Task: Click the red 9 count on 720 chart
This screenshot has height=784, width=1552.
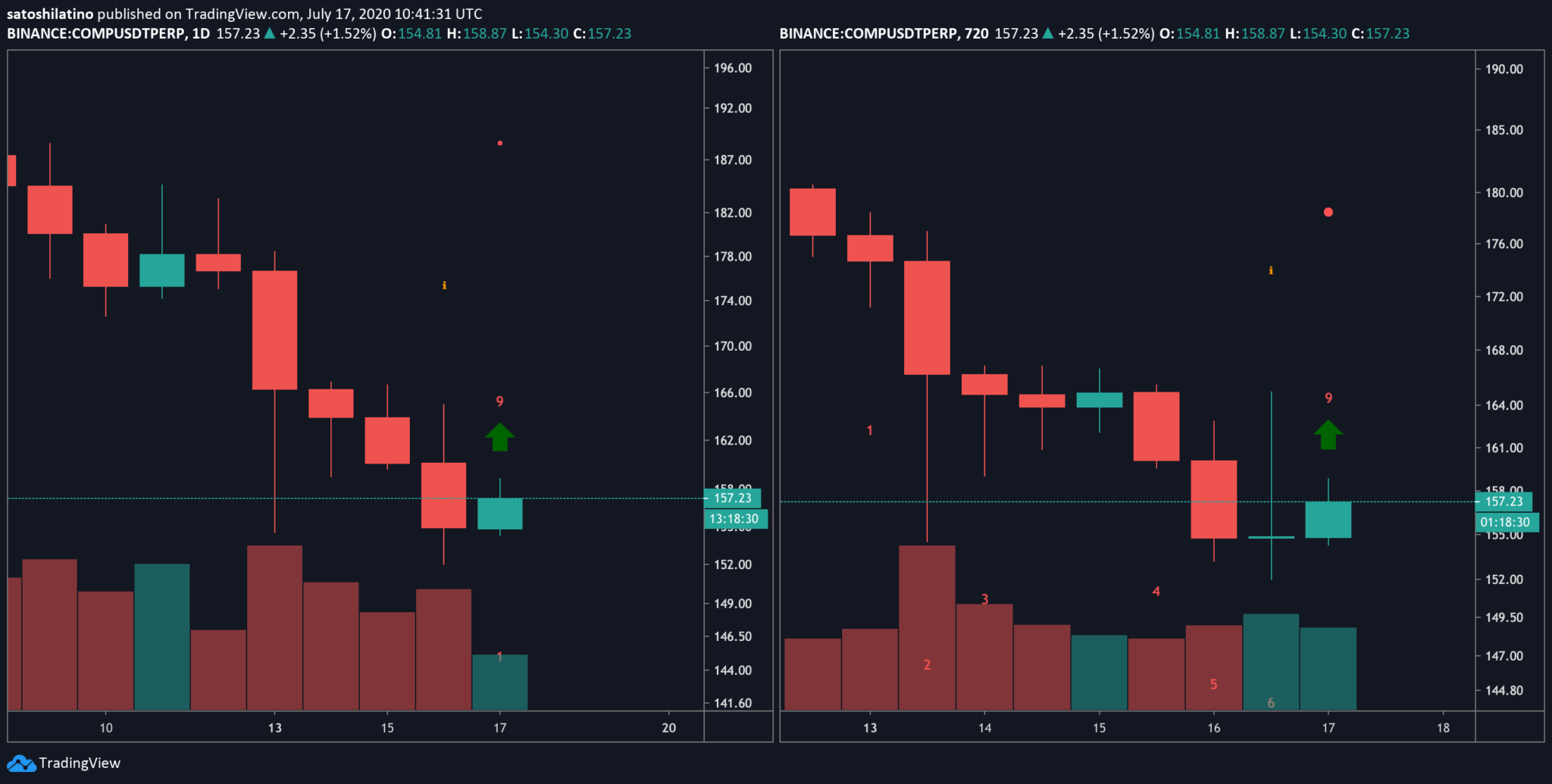Action: pyautogui.click(x=1328, y=398)
